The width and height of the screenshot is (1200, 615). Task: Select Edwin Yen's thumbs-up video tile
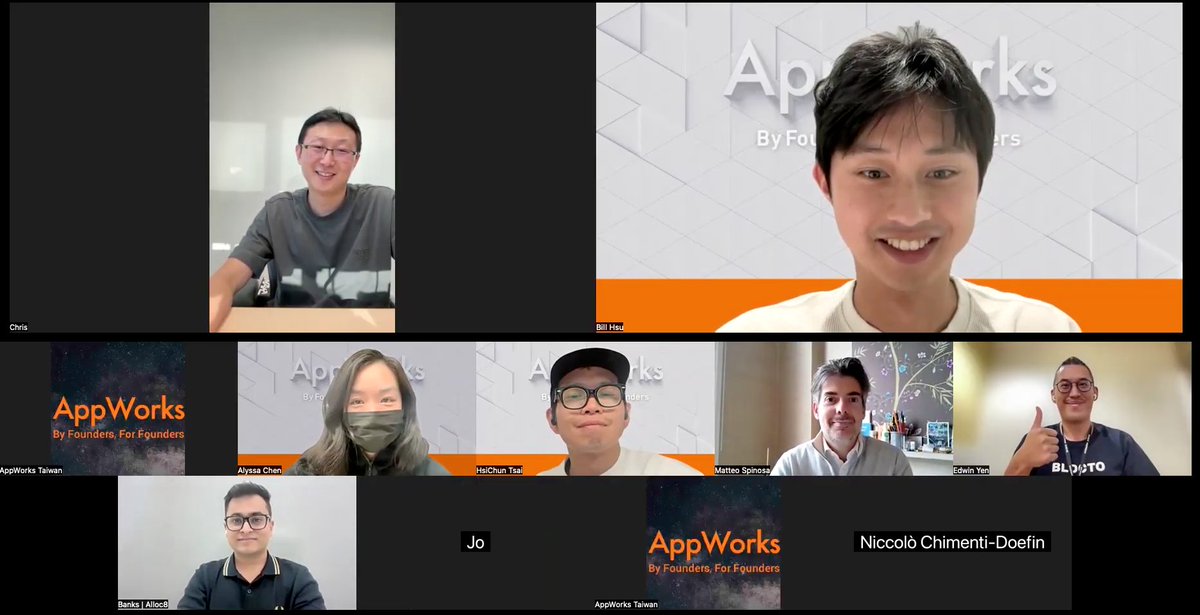[x=1072, y=408]
